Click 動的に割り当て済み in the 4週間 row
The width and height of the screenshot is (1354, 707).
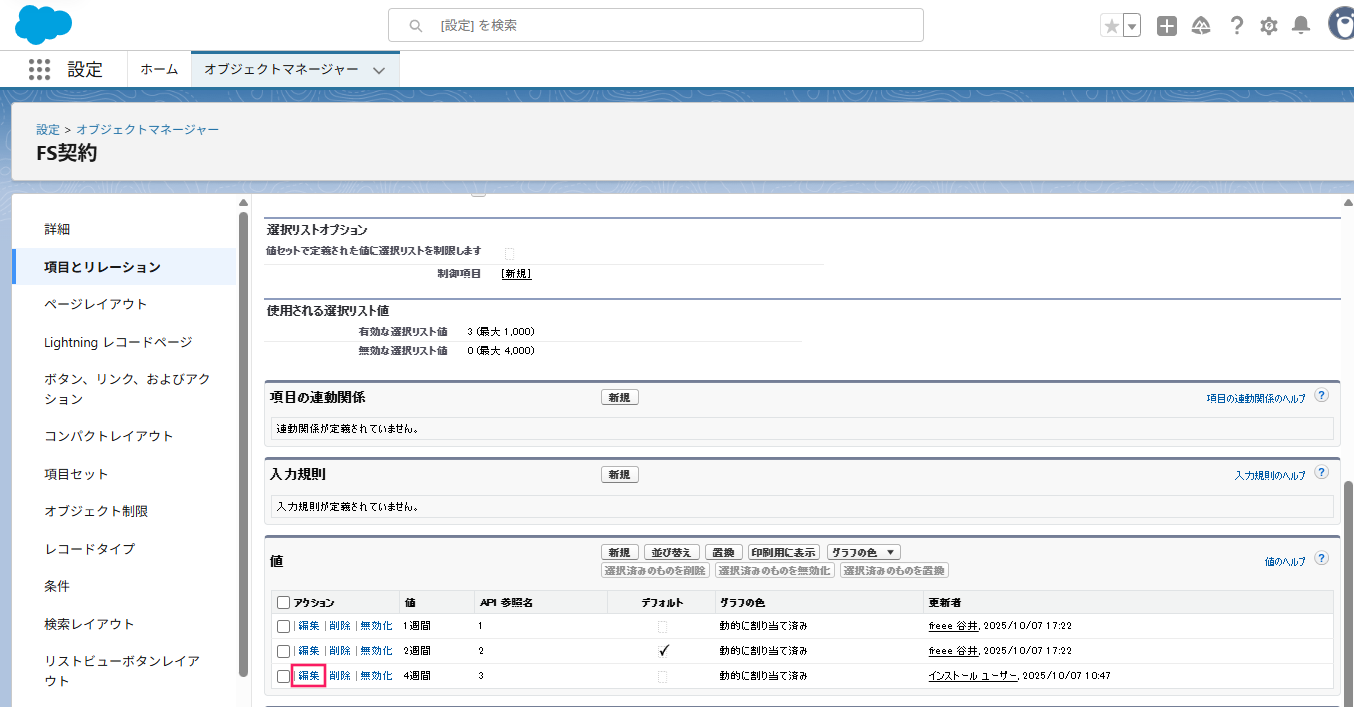coord(763,676)
